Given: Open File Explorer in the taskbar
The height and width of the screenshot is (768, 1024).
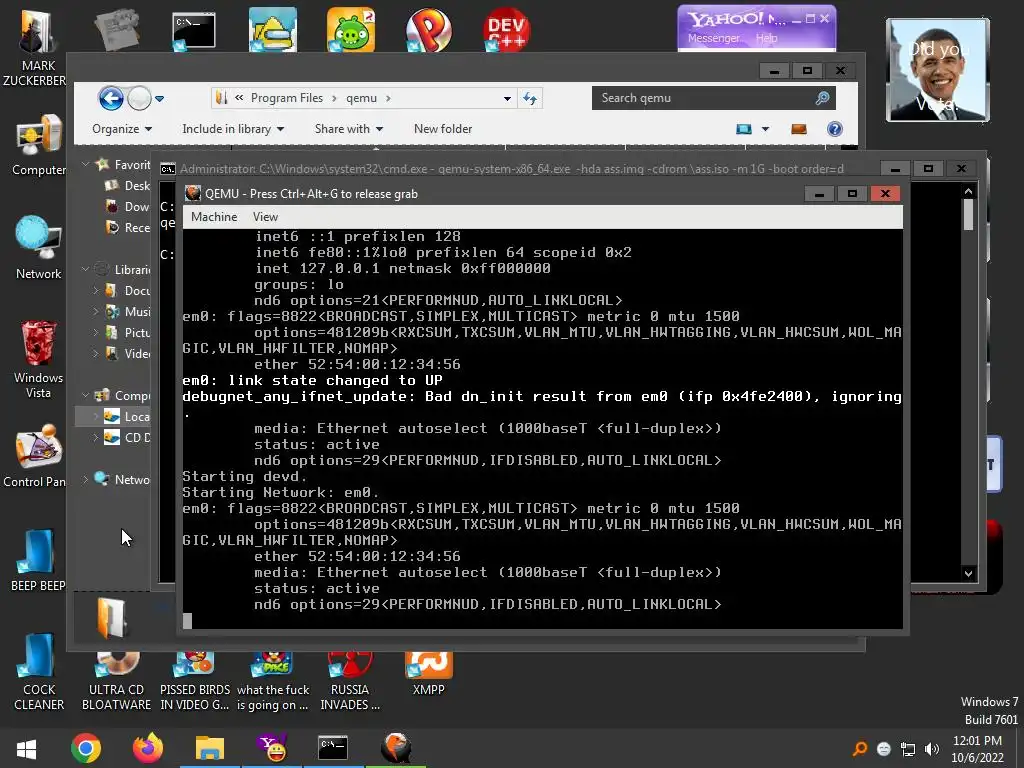Looking at the screenshot, I should 210,748.
